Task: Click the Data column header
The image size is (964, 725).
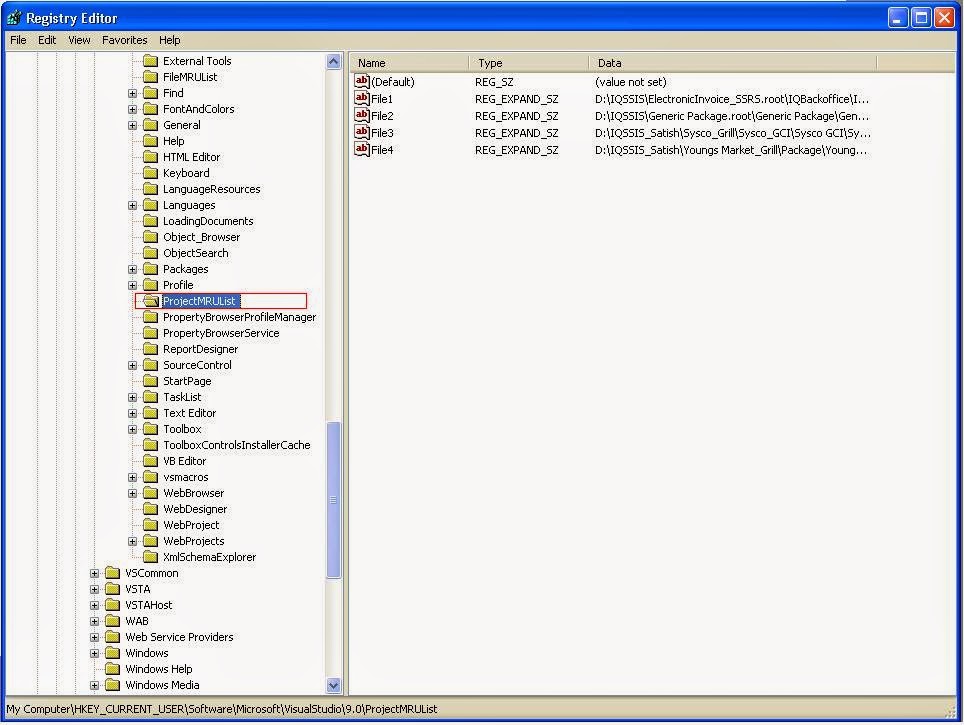Action: (733, 63)
